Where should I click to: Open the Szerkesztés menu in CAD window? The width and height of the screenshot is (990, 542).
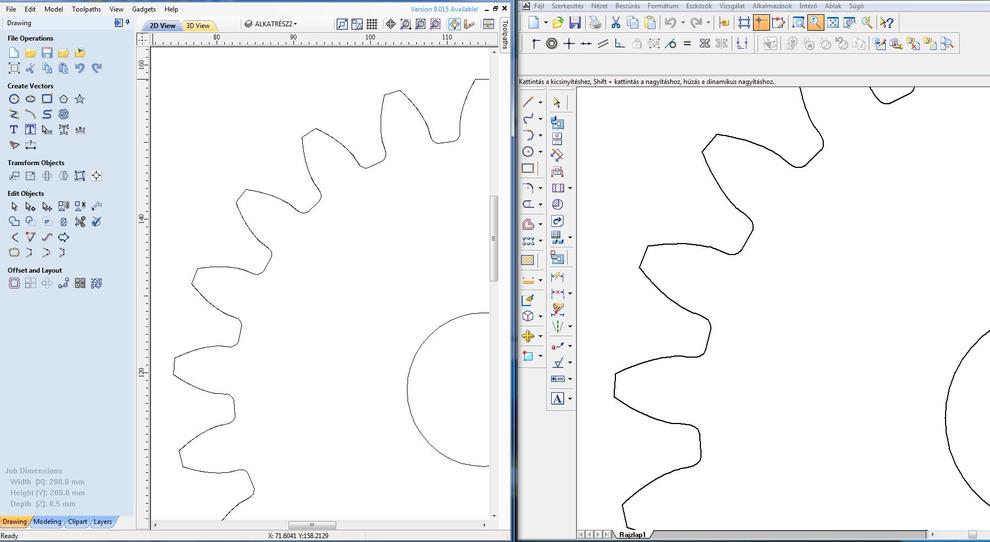pos(568,6)
